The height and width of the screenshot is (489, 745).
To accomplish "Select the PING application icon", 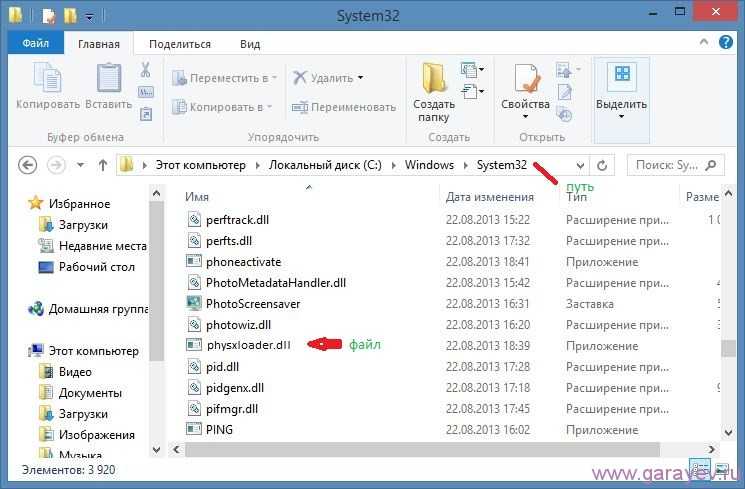I will coord(194,429).
